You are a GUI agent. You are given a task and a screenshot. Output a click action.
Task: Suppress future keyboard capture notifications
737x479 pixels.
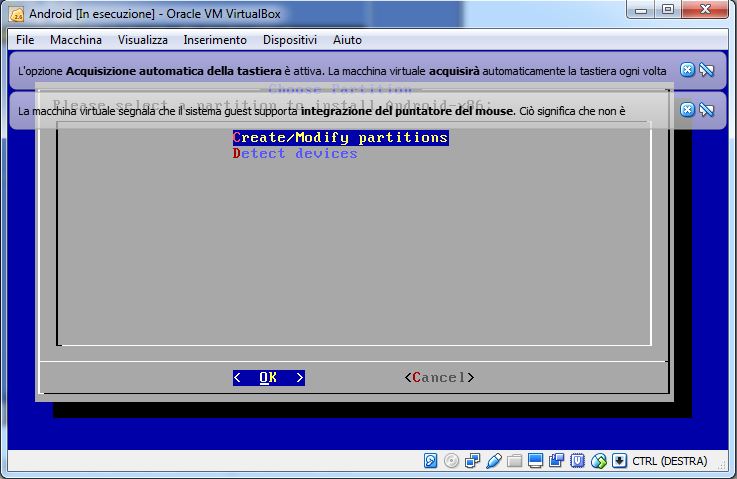click(x=707, y=70)
